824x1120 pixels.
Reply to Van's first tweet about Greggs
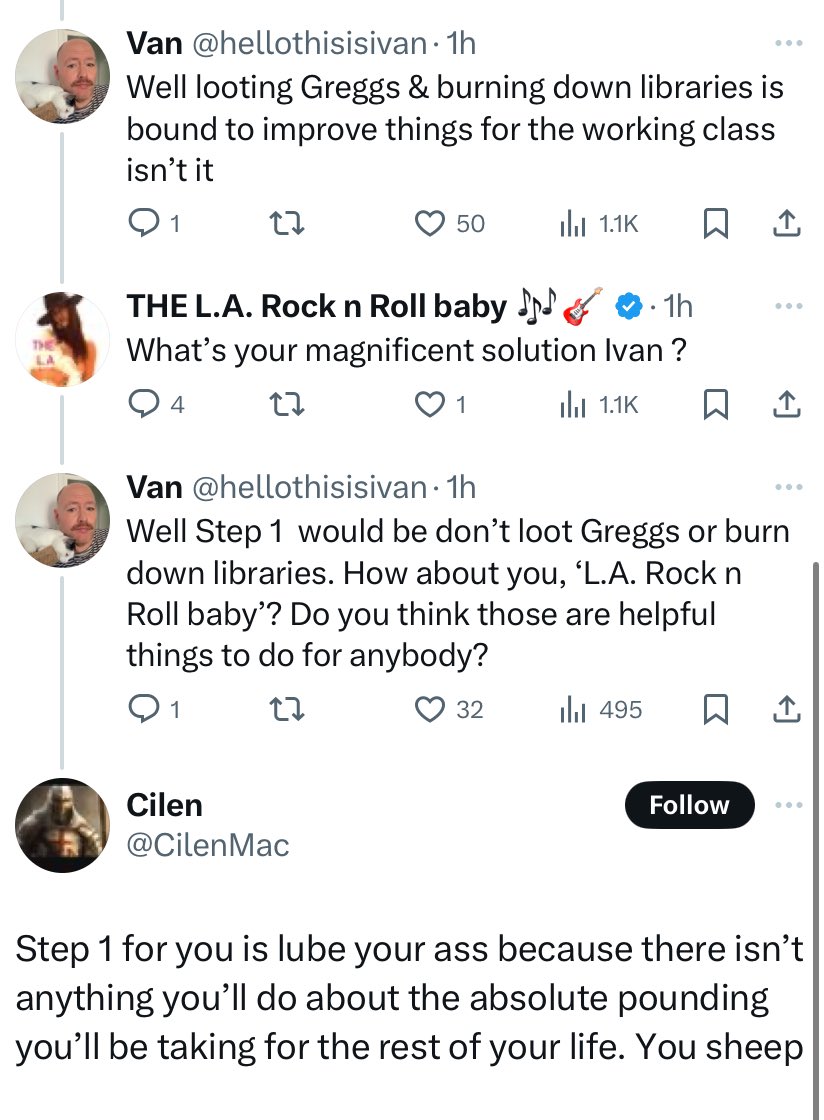click(145, 224)
